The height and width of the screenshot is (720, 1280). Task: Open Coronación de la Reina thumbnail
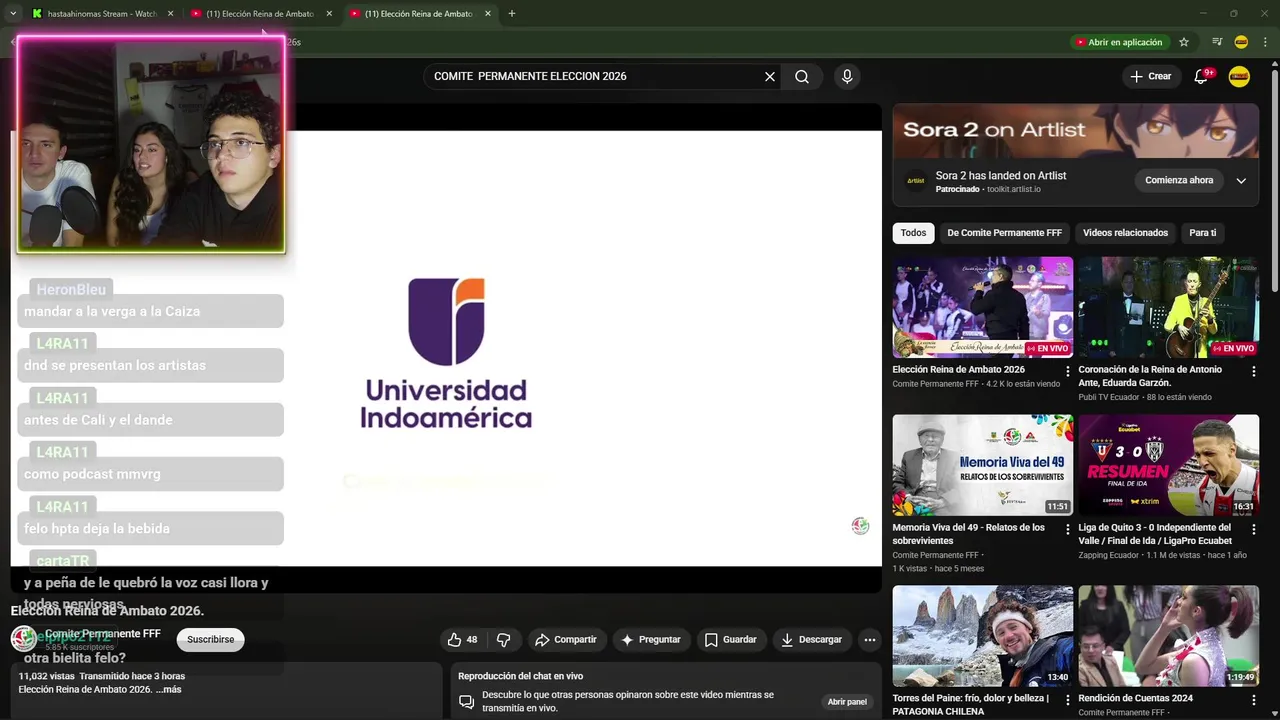tap(1168, 307)
